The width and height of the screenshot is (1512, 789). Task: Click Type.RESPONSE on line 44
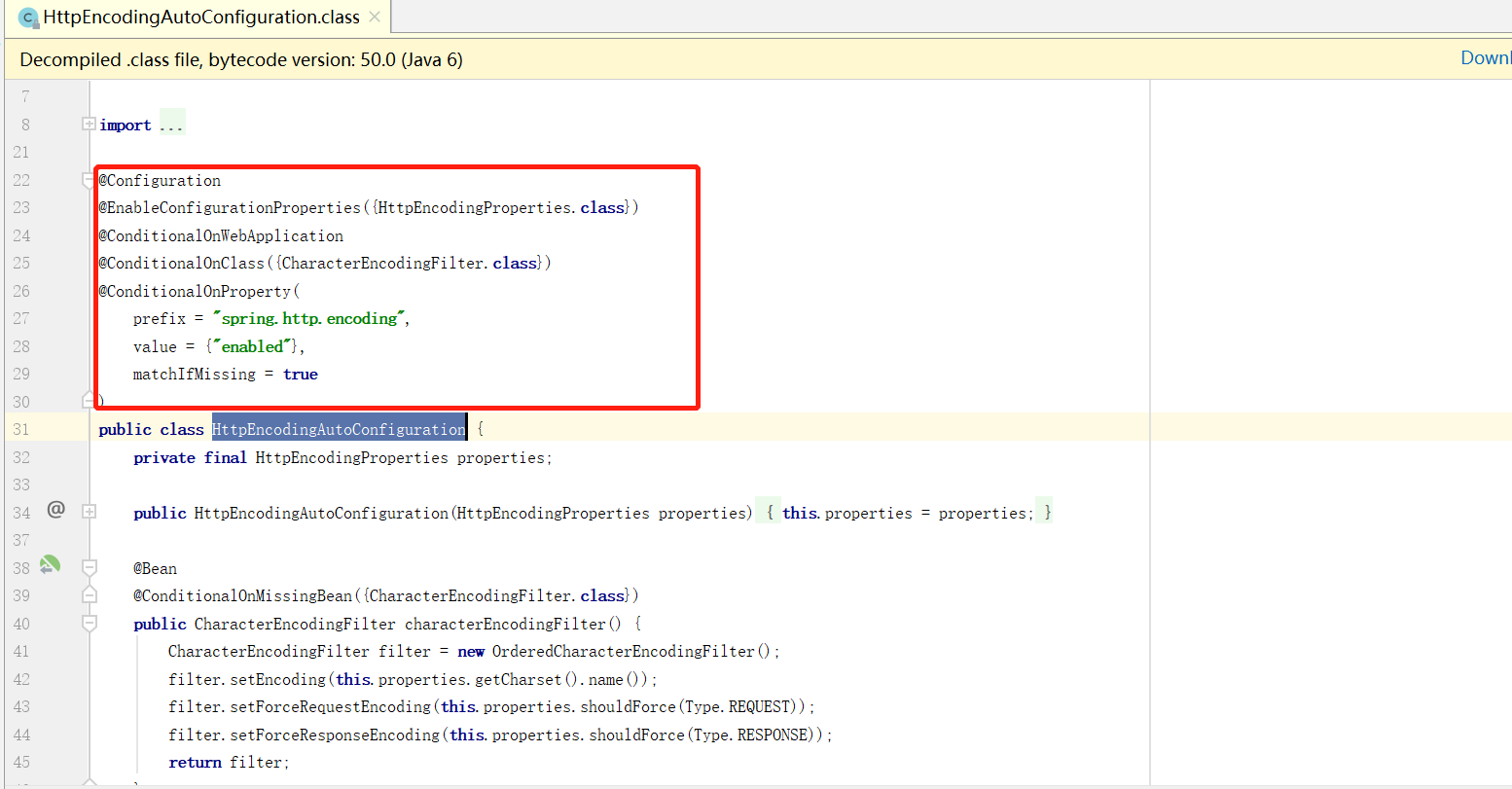coord(752,735)
